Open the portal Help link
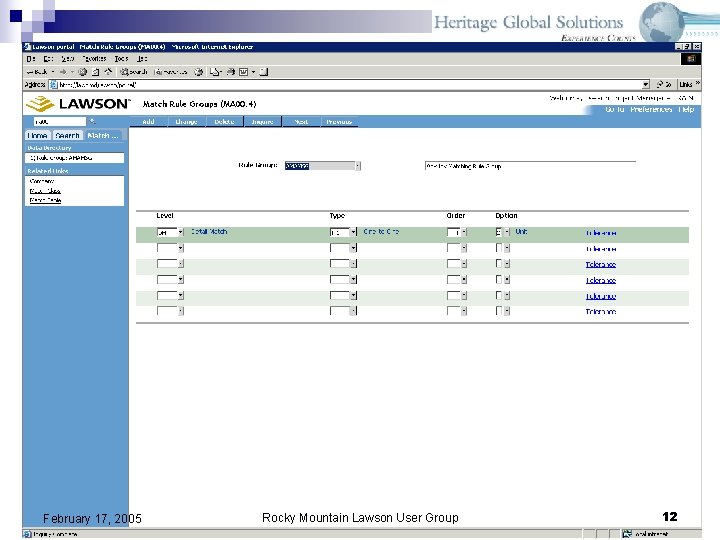The image size is (720, 540). tap(686, 109)
